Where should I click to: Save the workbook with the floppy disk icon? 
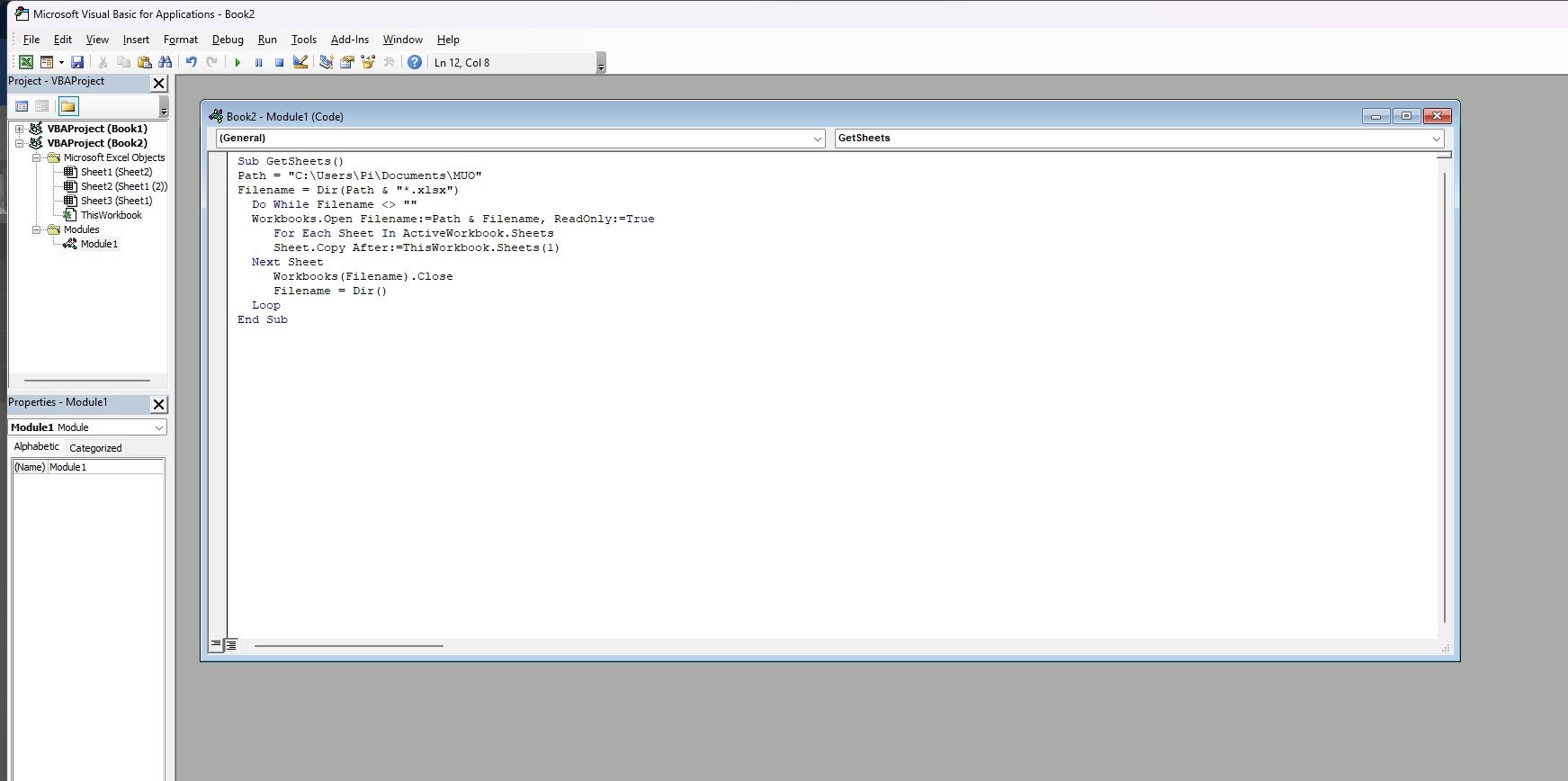coord(77,62)
